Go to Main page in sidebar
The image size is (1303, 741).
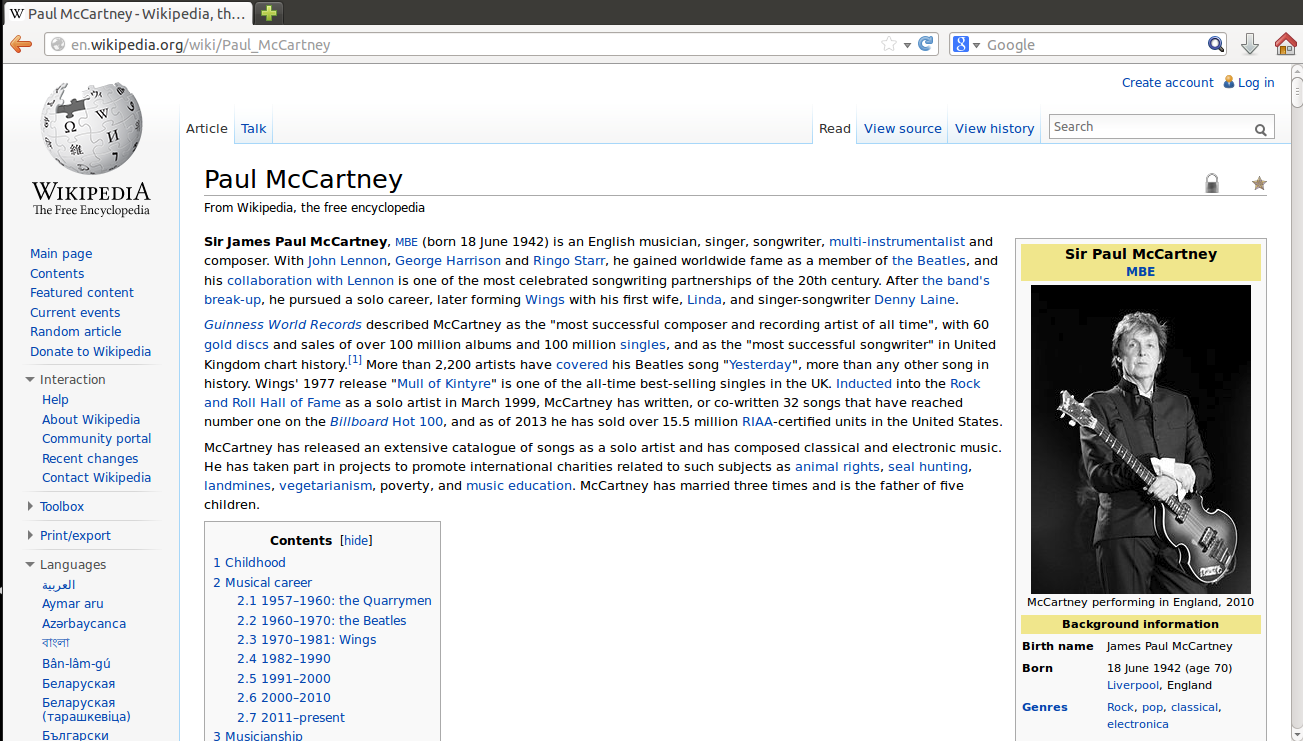click(61, 254)
